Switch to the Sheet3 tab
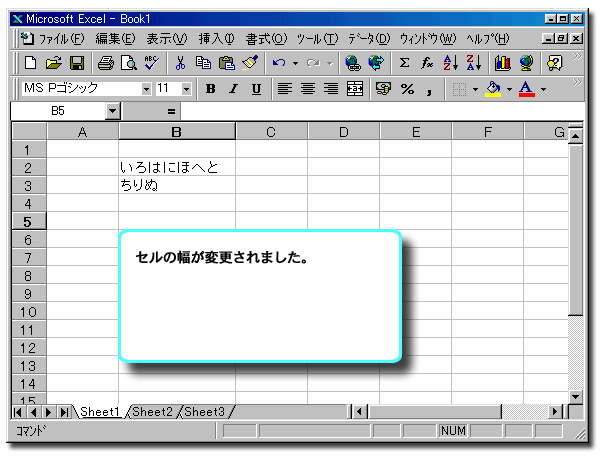Image resolution: width=600 pixels, height=456 pixels. tap(204, 412)
